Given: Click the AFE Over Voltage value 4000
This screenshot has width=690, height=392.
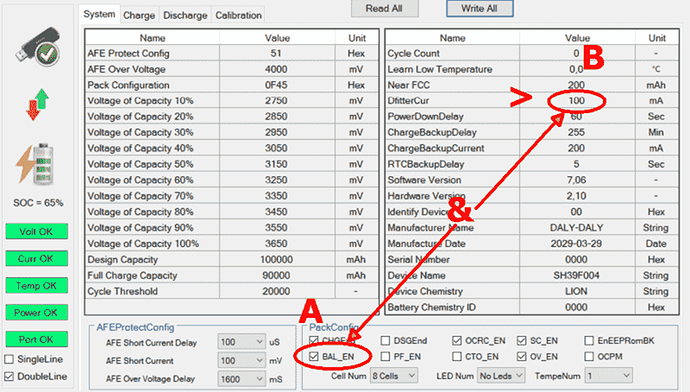Looking at the screenshot, I should 277,69.
